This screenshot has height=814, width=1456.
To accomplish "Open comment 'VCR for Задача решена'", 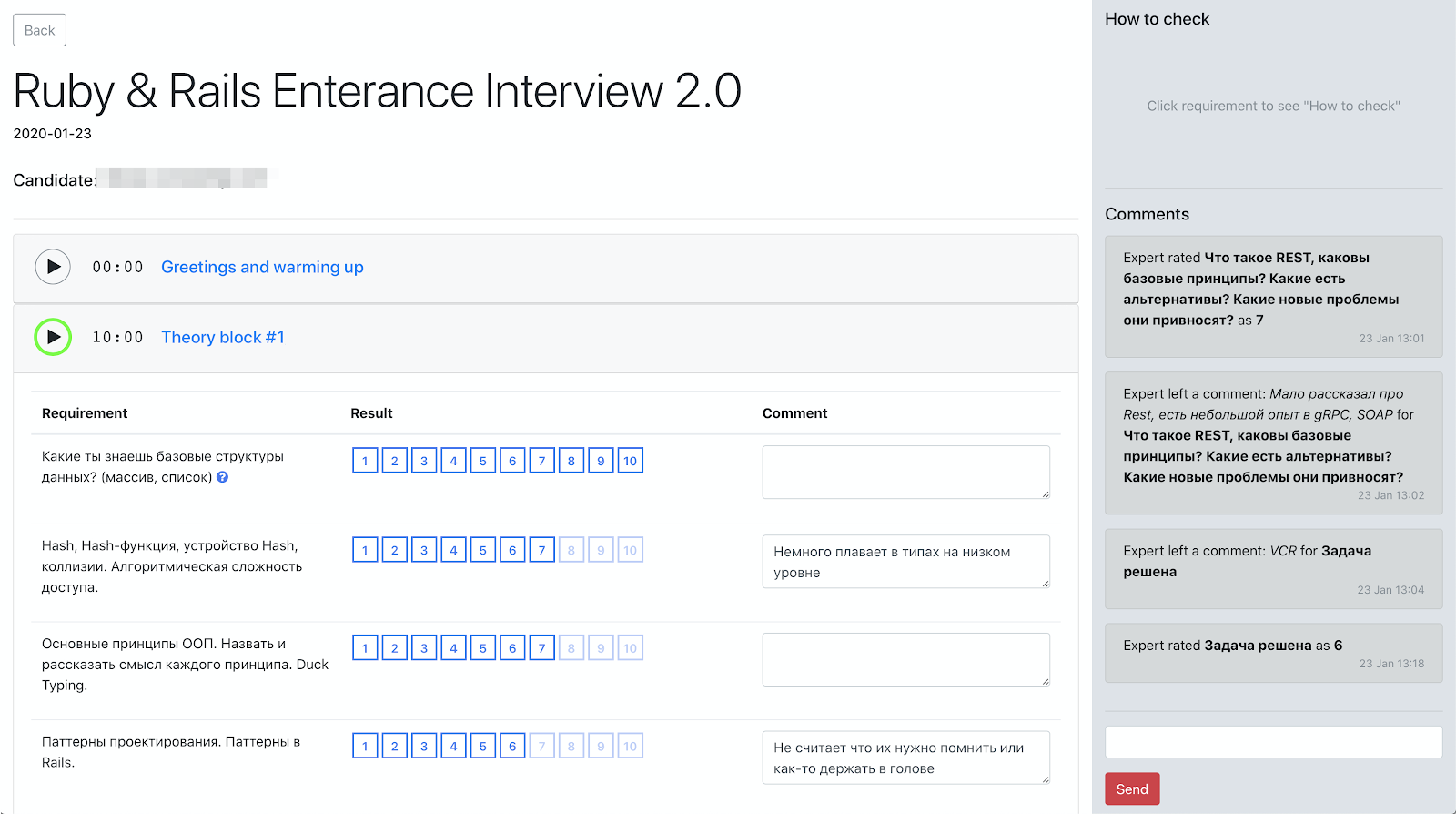I will tap(1273, 569).
